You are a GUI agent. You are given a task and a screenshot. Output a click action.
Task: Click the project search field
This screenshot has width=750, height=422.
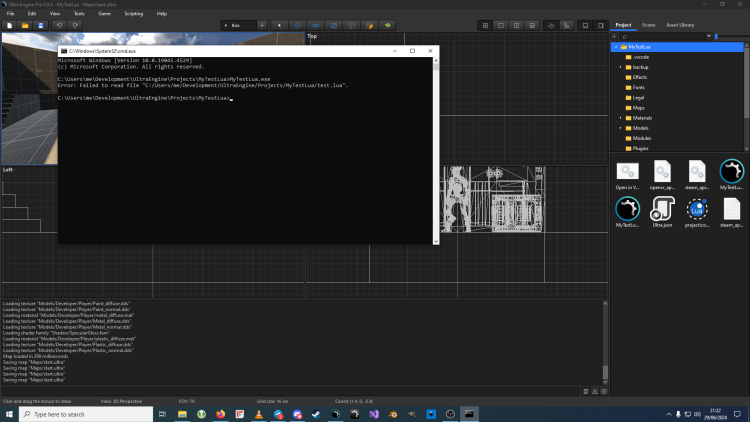tap(662, 36)
